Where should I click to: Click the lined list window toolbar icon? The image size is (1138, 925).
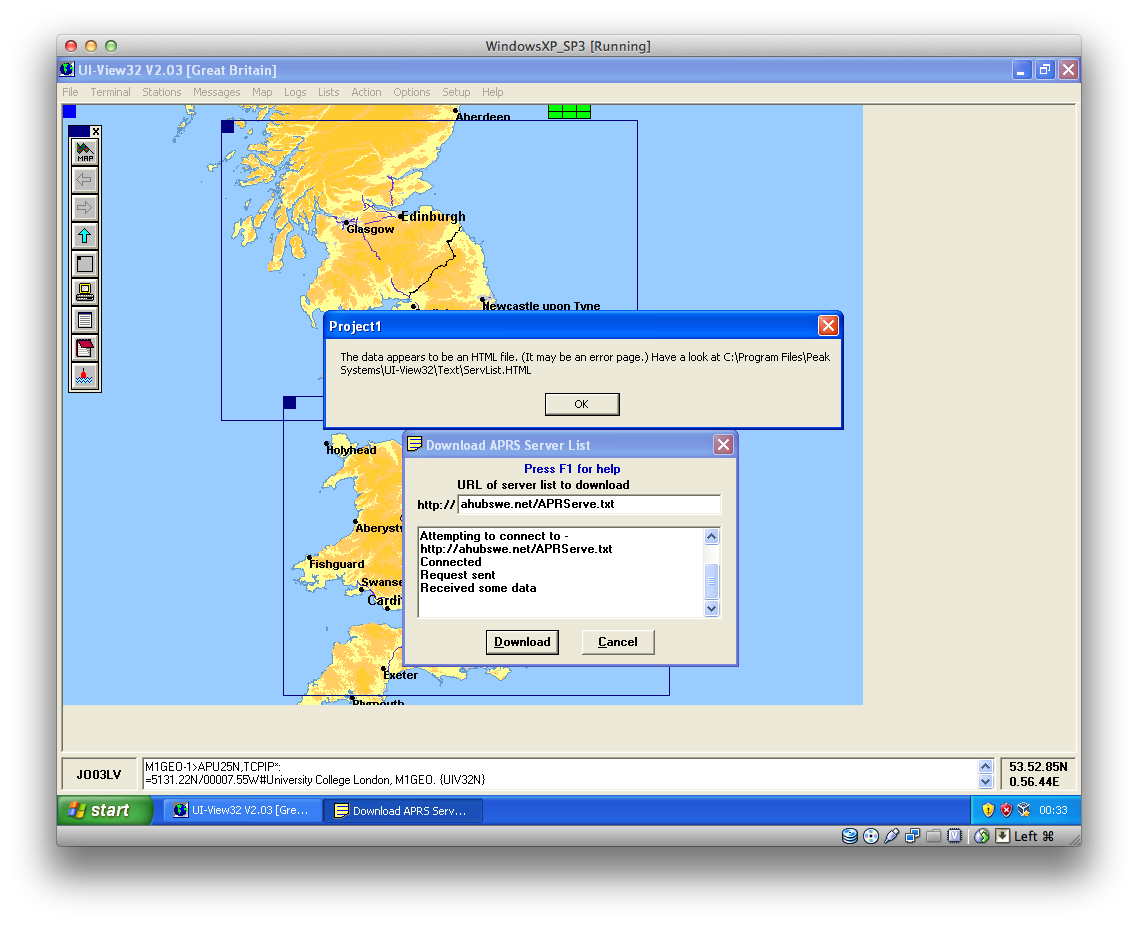[85, 320]
